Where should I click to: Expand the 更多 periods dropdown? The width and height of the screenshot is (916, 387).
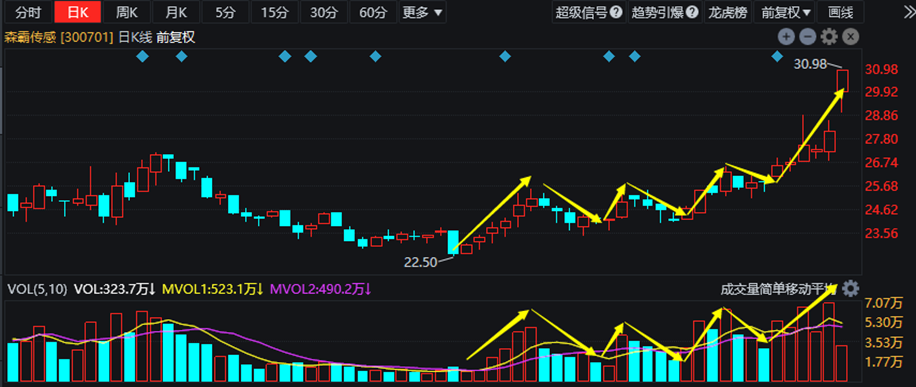[x=422, y=12]
